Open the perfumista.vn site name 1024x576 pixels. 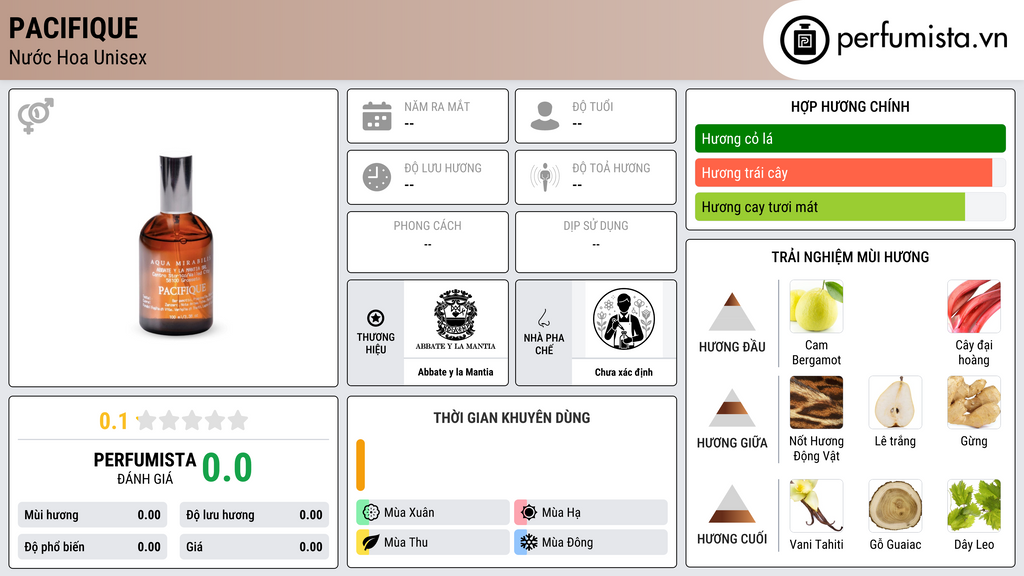[922, 39]
